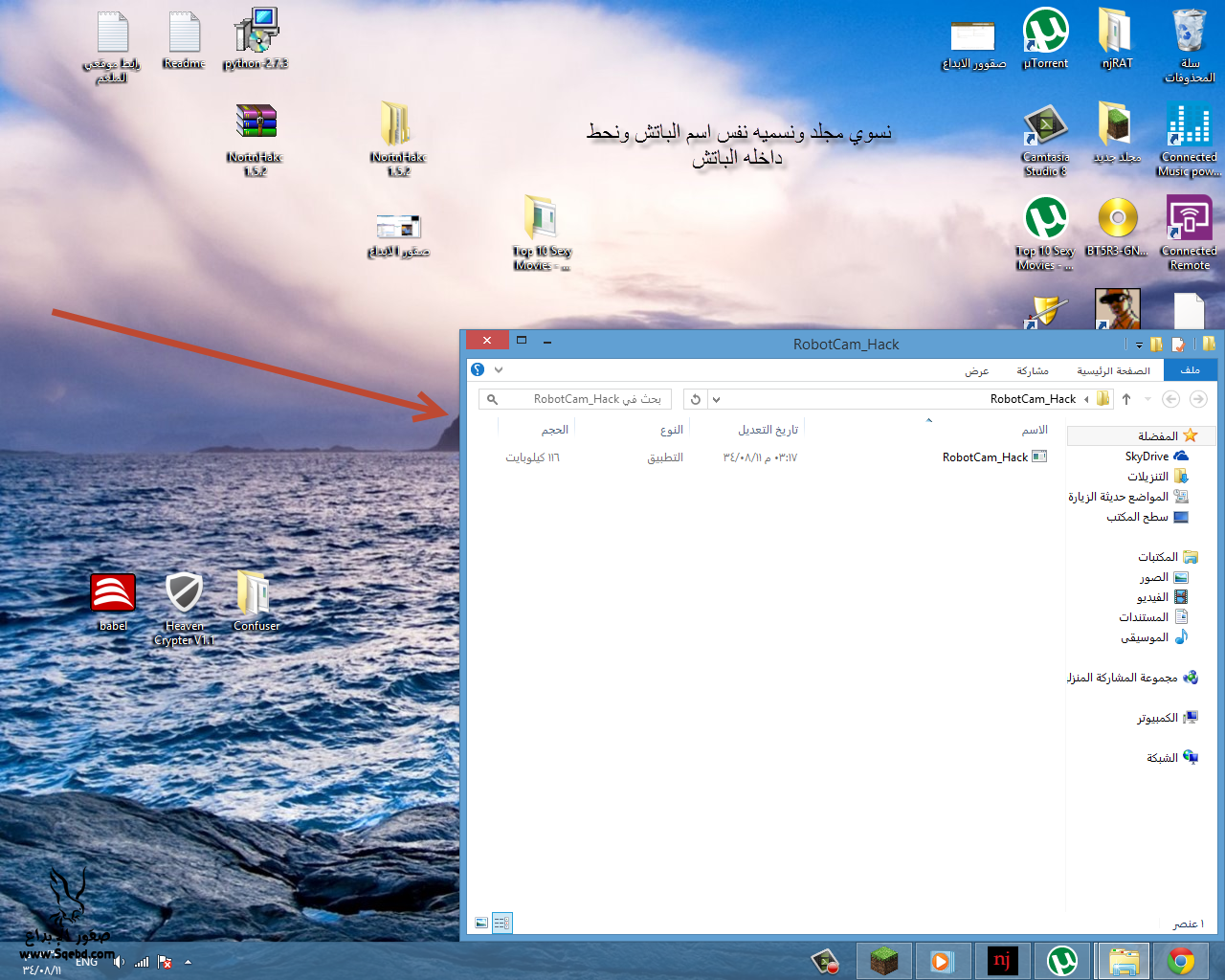Switch to the عرض (View) ribbon tab
Image resolution: width=1225 pixels, height=980 pixels.
976,369
